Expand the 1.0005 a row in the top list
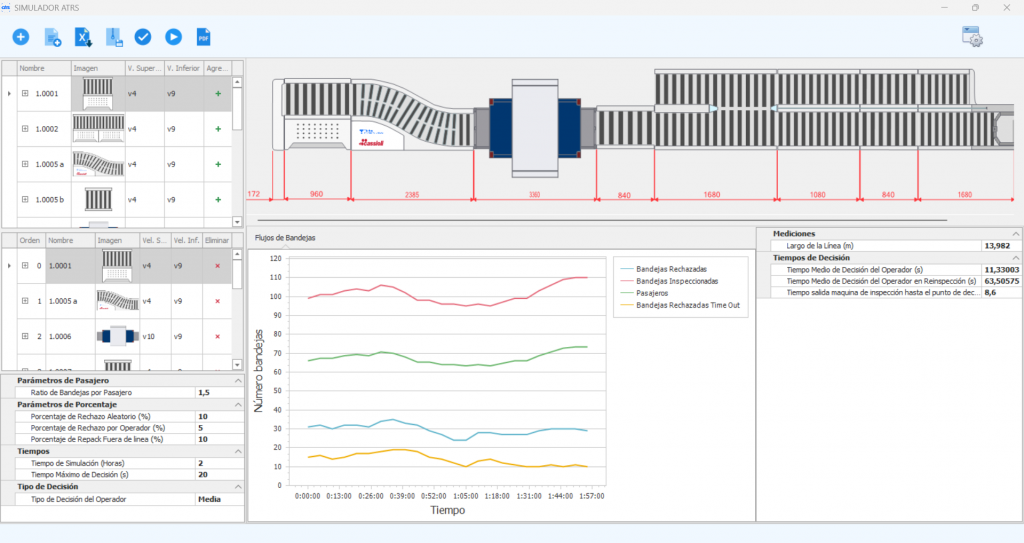Screen dimensions: 1024x543 pos(25,164)
